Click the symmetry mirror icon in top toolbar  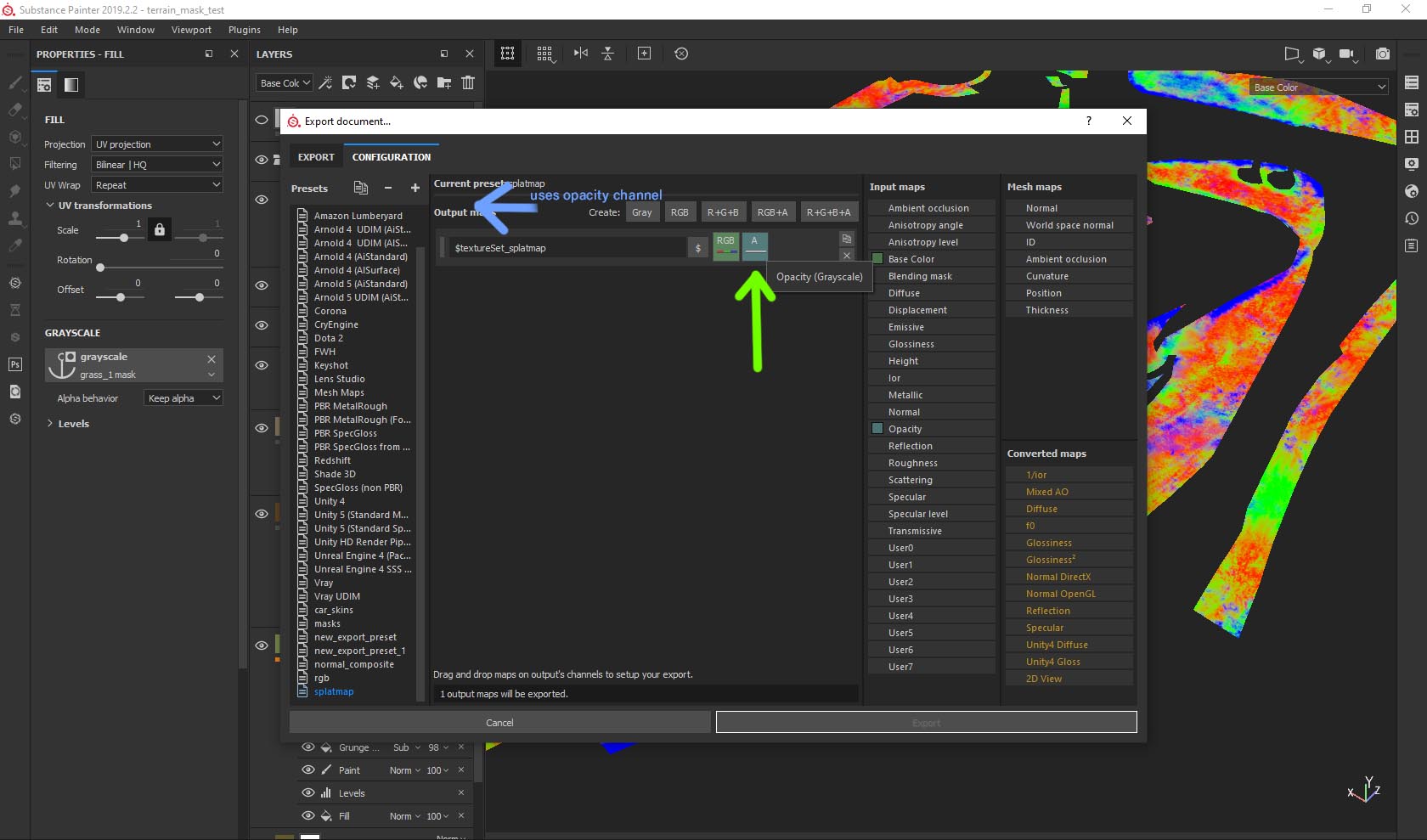pyautogui.click(x=581, y=54)
